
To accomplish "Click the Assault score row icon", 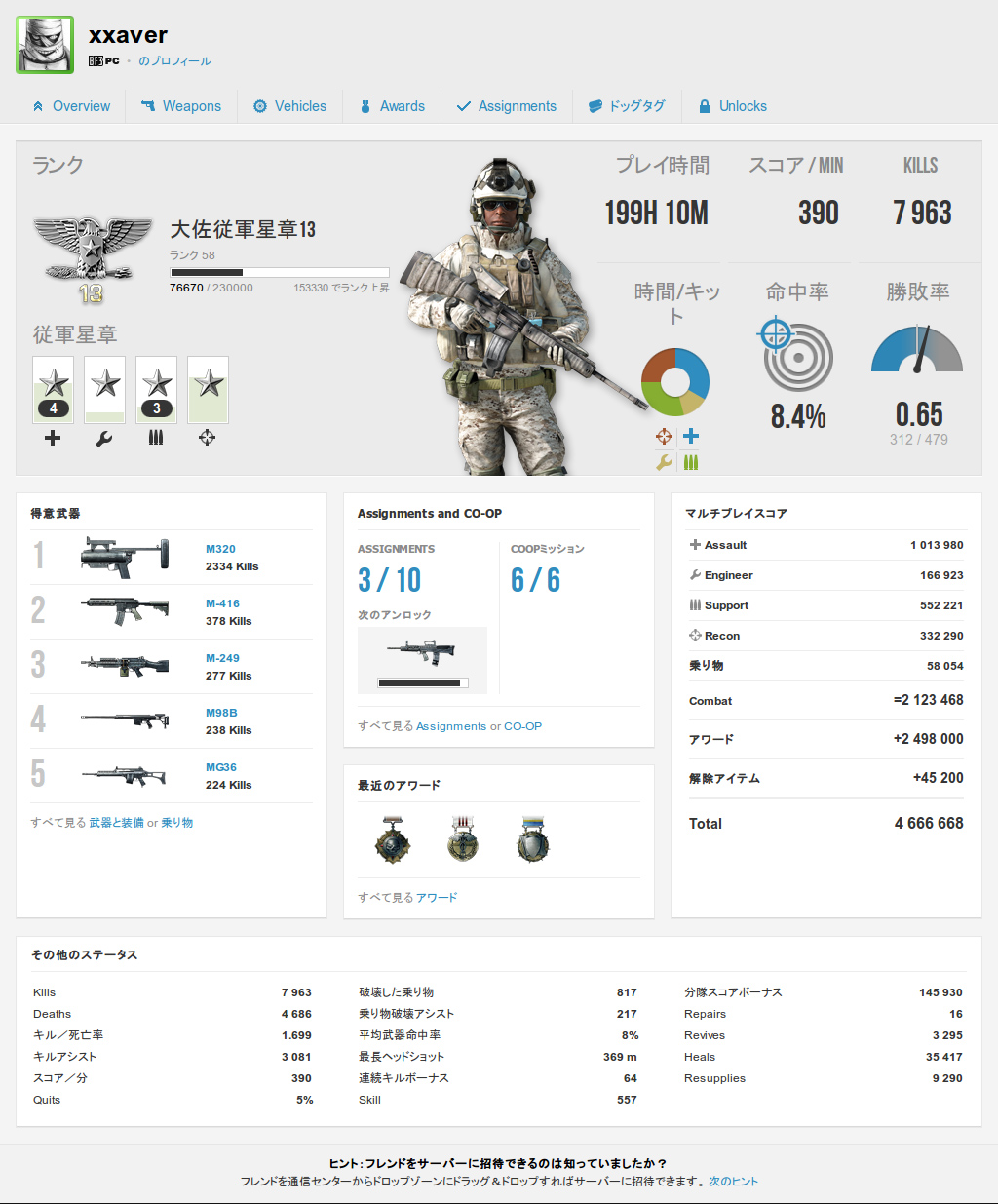I will click(695, 545).
